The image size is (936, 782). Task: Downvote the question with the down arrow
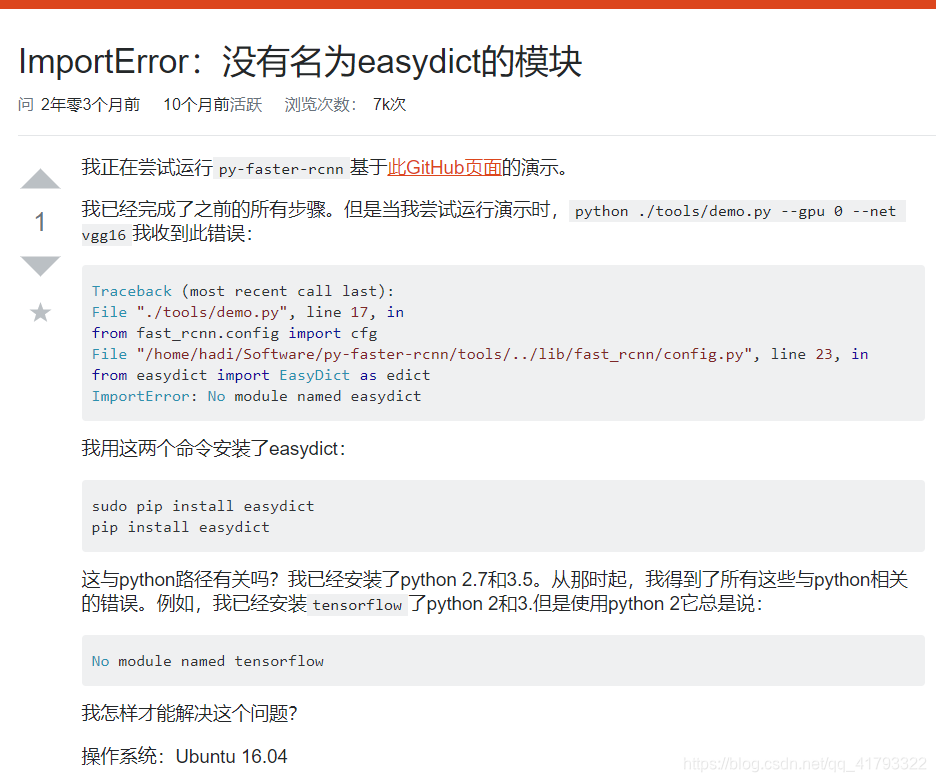click(39, 264)
